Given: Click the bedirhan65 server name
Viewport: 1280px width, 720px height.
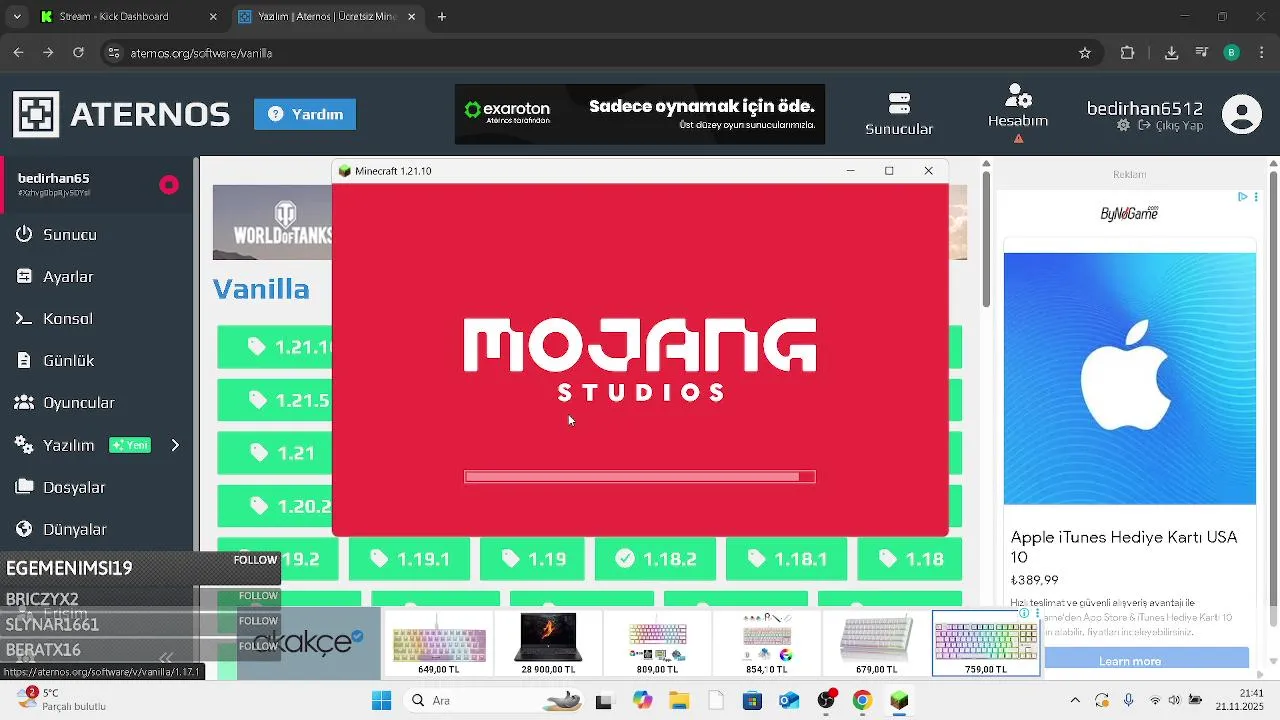Looking at the screenshot, I should click(x=54, y=178).
